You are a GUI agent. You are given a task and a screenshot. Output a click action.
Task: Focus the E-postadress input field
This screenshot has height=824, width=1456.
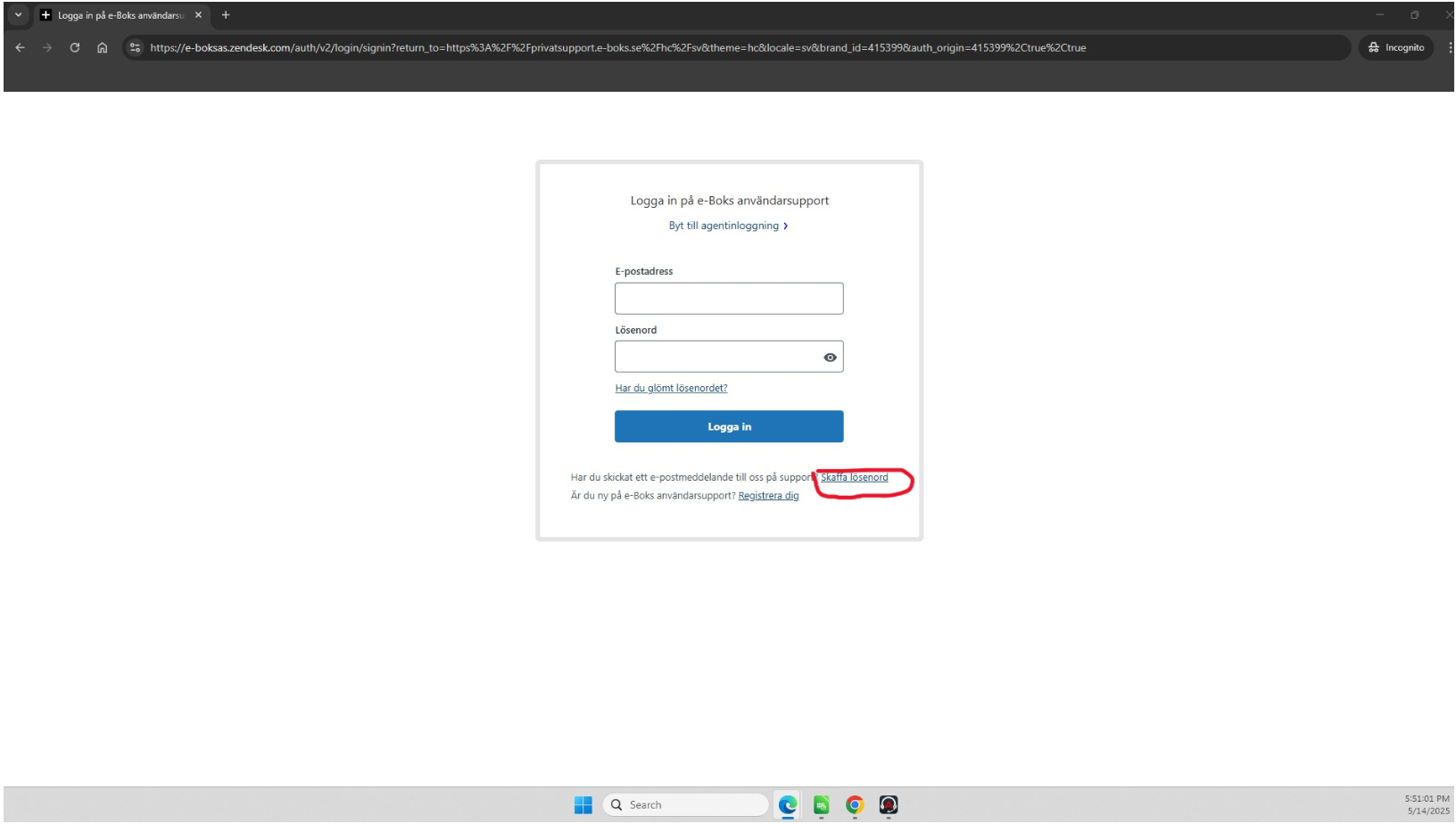click(729, 299)
